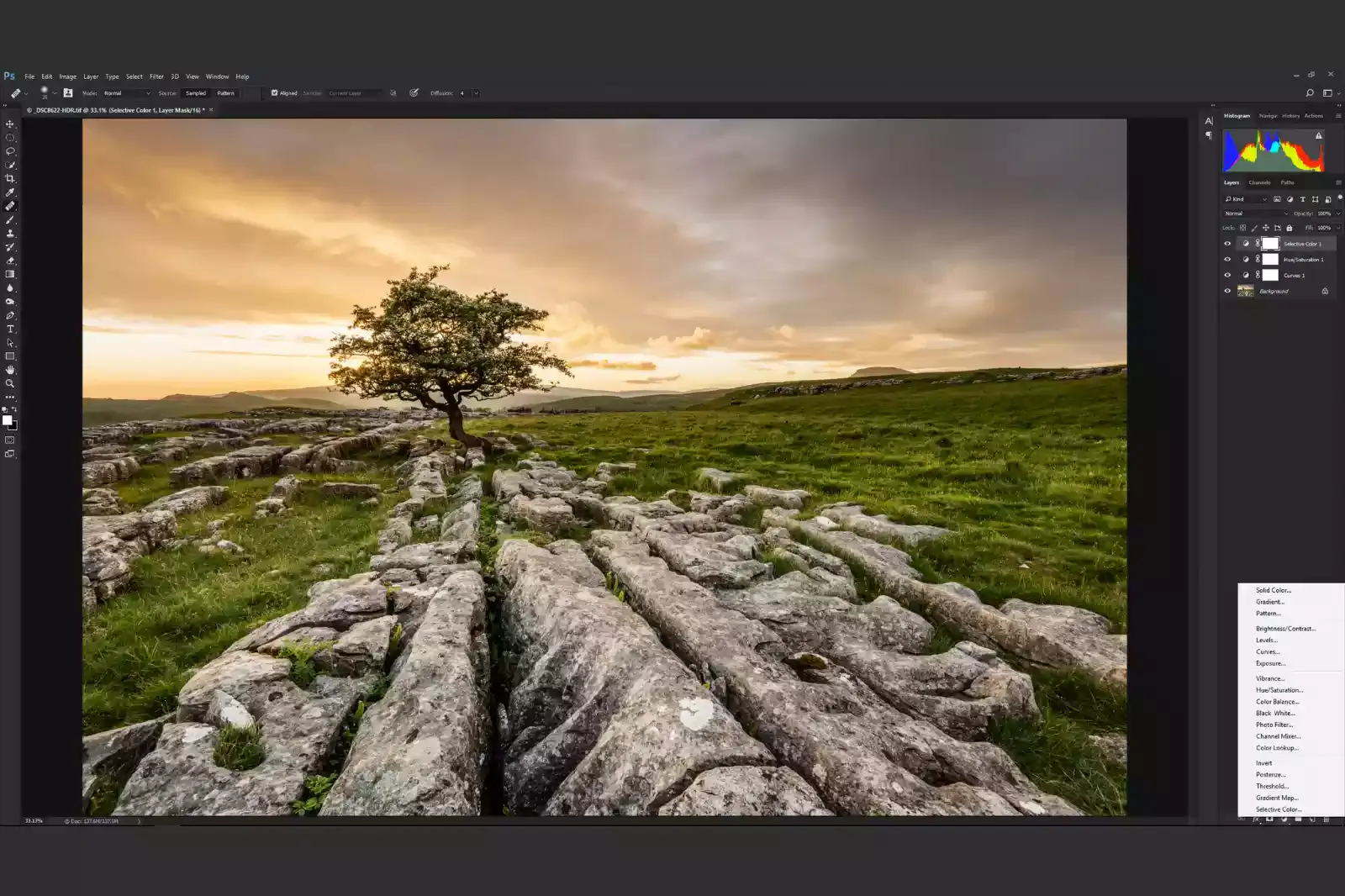Hide the Selective Color 1 layer
This screenshot has width=1345, height=896.
point(1227,244)
